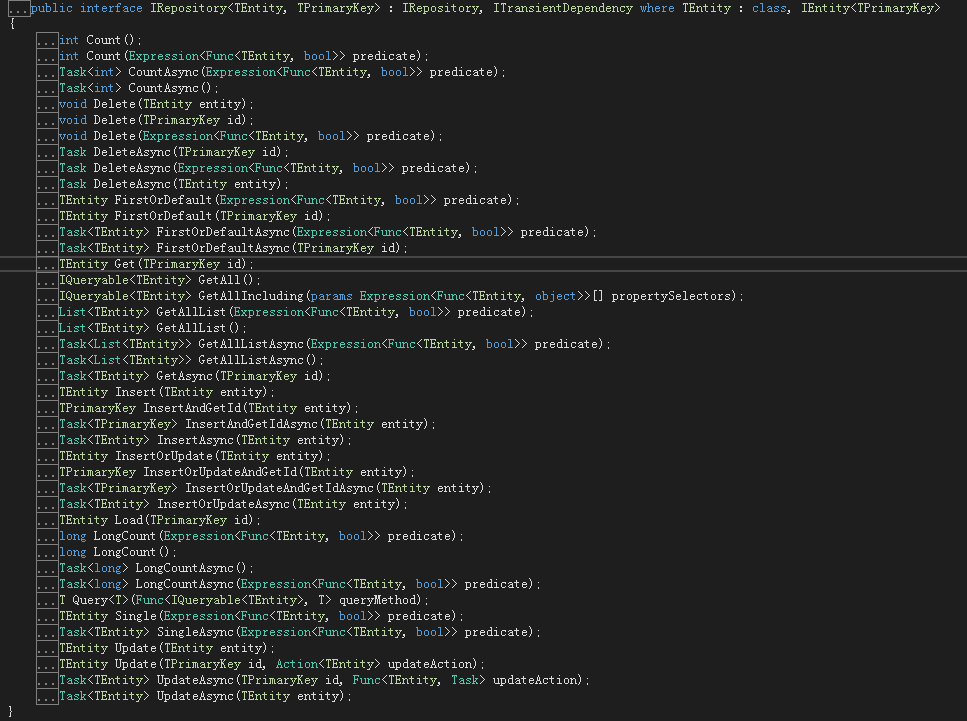
Task: Click the DeleteAsync(TPrimaryKey id) method
Action: tap(173, 152)
